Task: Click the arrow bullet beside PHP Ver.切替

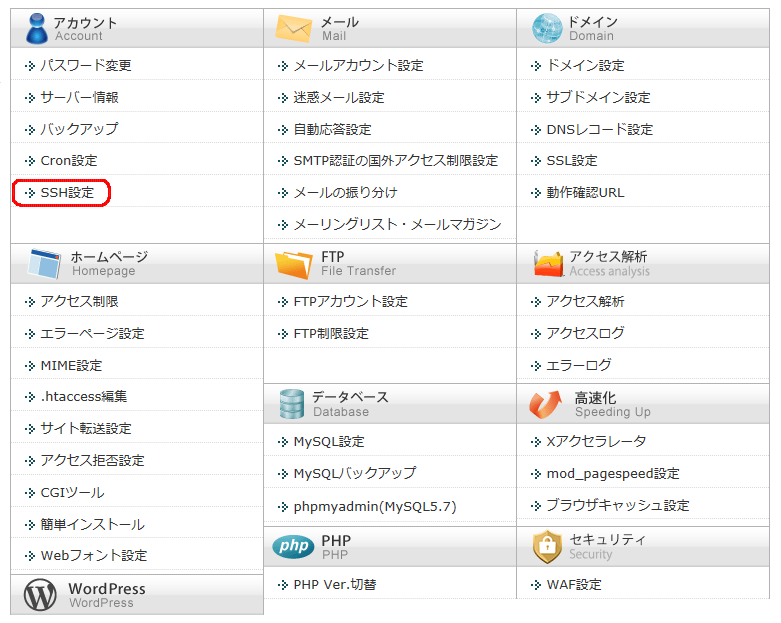Action: coord(283,585)
